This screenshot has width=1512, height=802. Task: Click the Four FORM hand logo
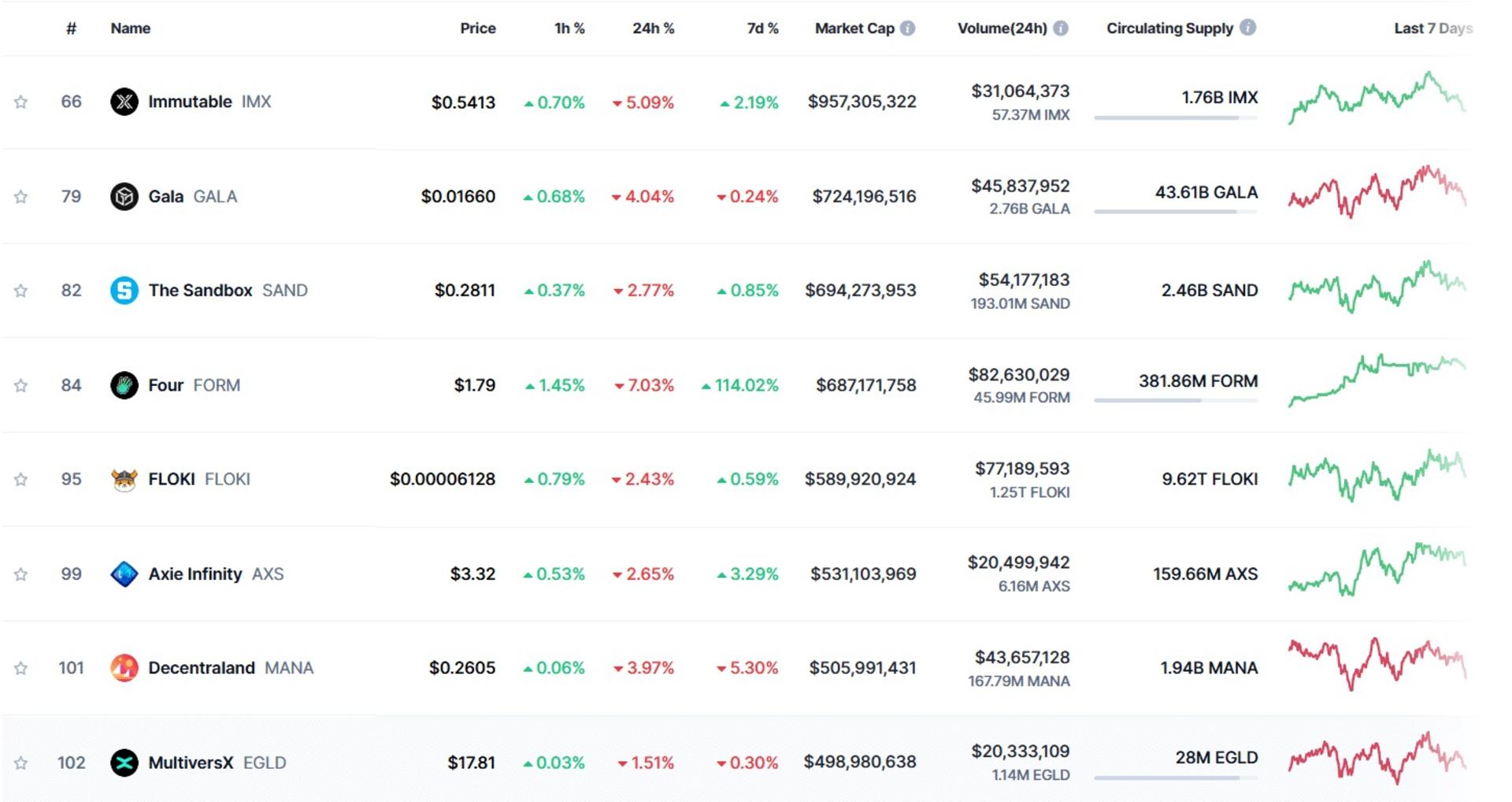click(124, 385)
